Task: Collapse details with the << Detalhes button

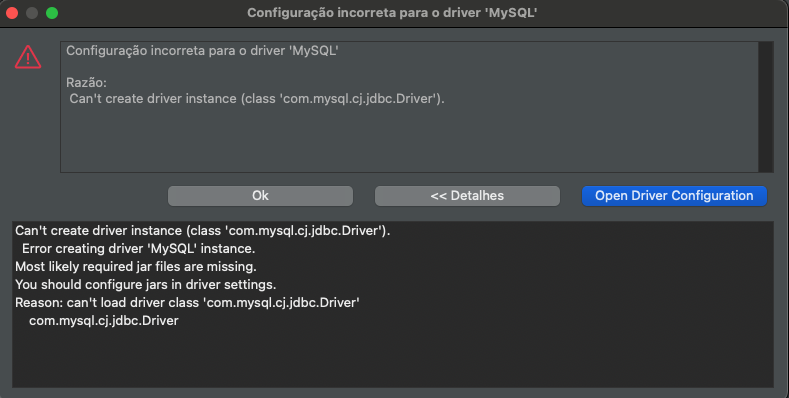Action: tap(467, 196)
